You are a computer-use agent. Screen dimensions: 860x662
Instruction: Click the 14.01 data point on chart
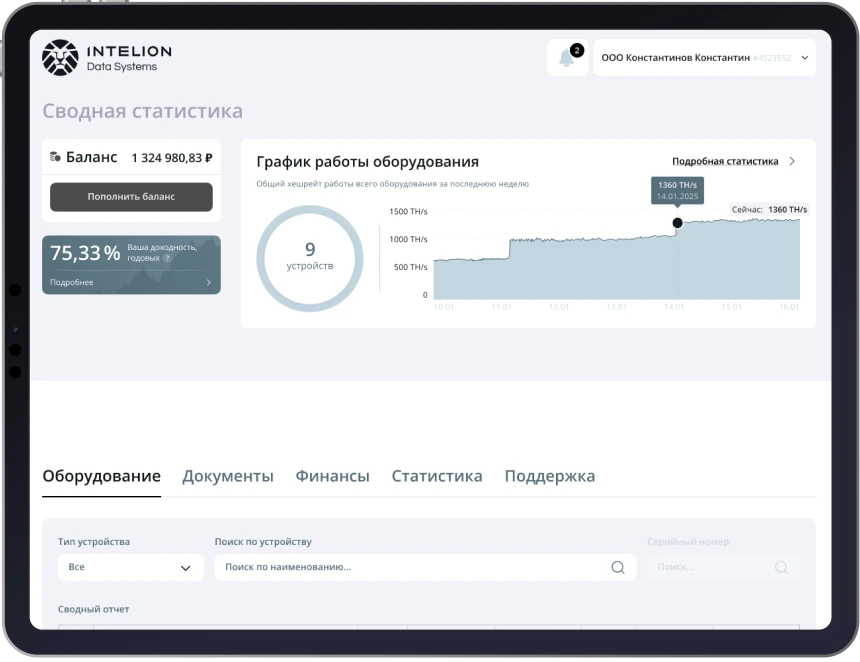(677, 223)
